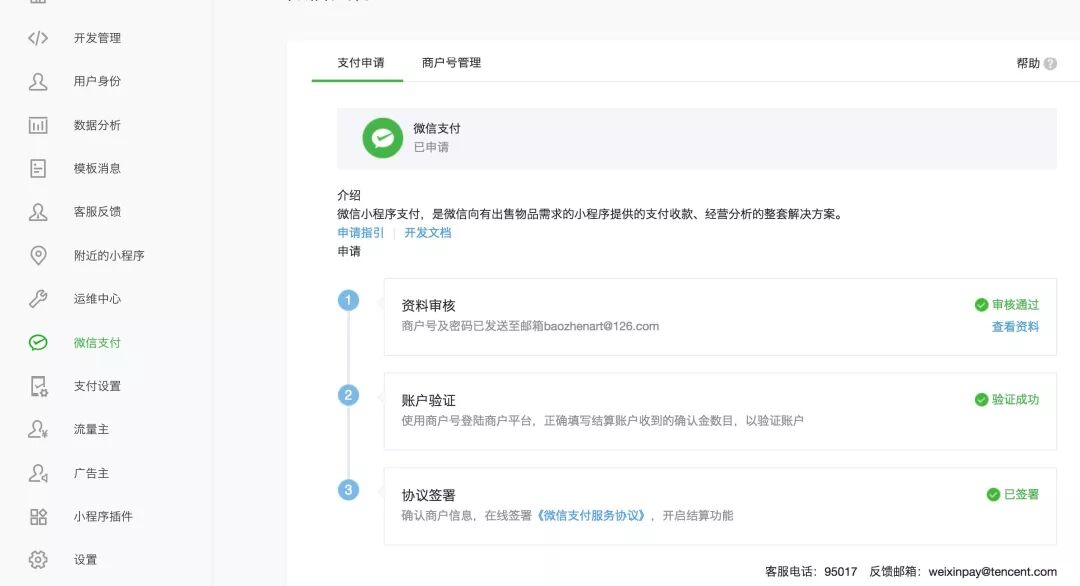The width and height of the screenshot is (1080, 586).
Task: Click the 审核通过 status text
Action: [1015, 305]
